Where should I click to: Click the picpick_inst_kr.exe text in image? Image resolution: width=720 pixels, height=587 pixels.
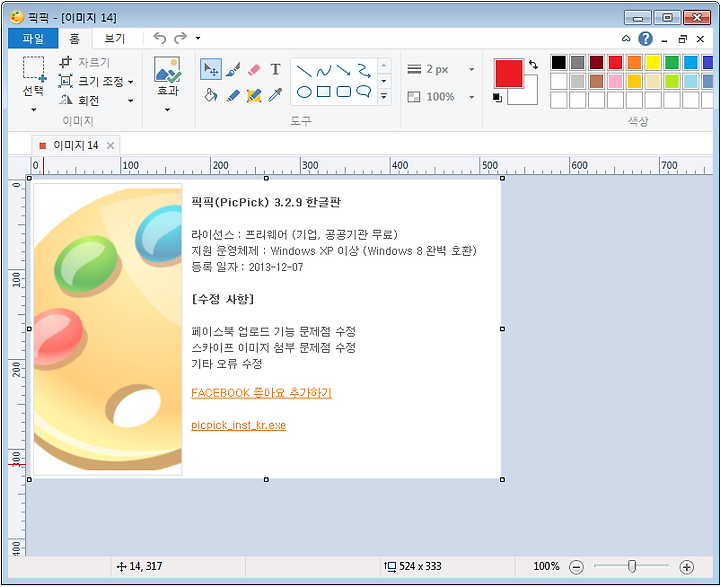tap(239, 425)
